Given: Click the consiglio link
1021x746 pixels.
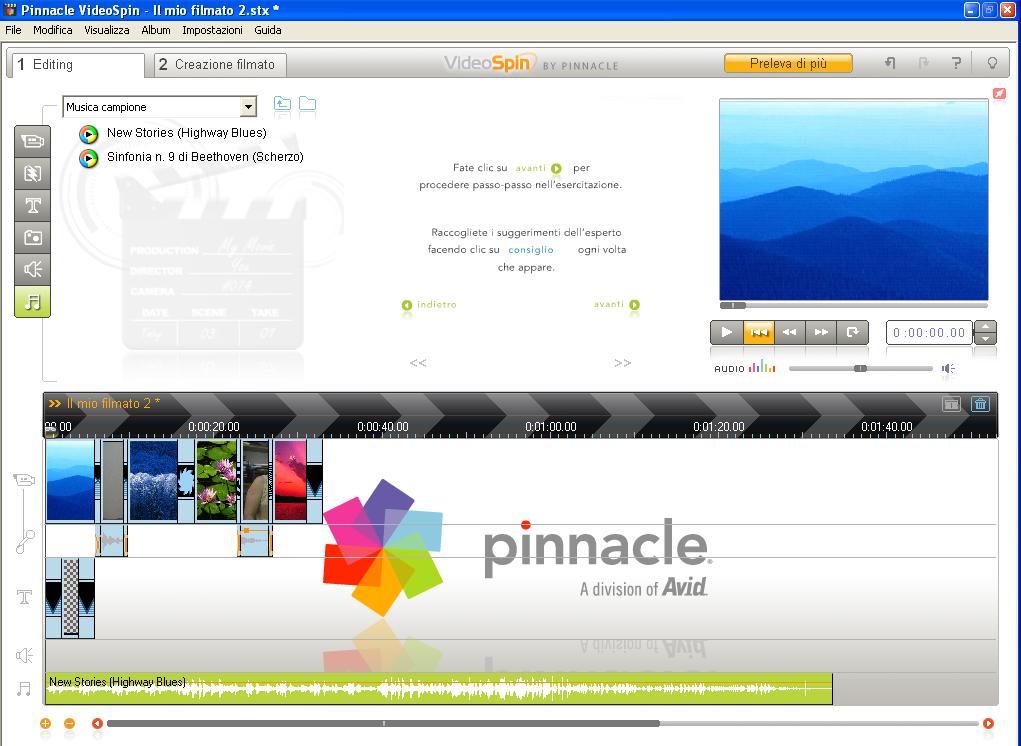Looking at the screenshot, I should (x=531, y=249).
